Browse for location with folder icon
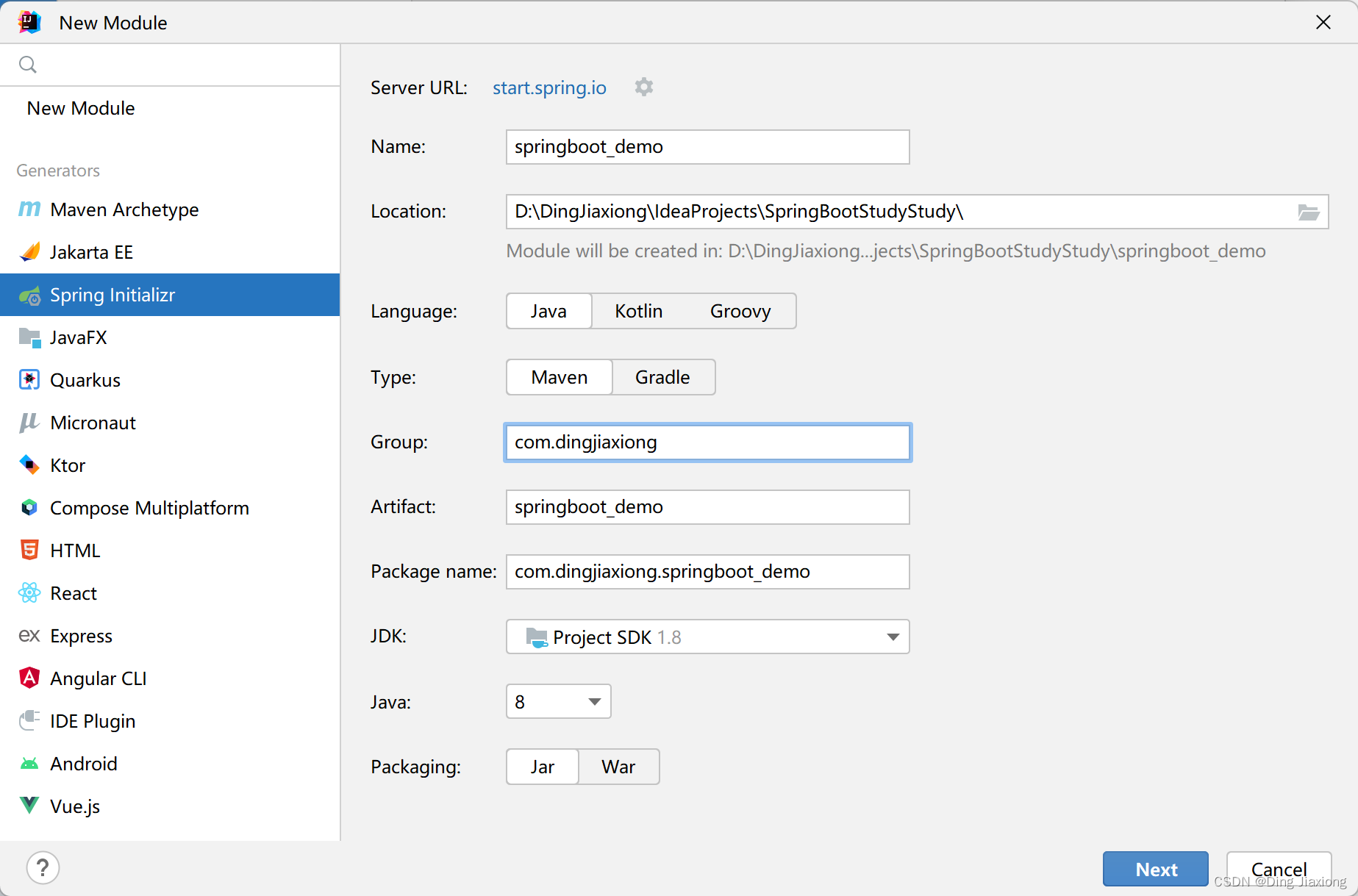 pos(1309,212)
